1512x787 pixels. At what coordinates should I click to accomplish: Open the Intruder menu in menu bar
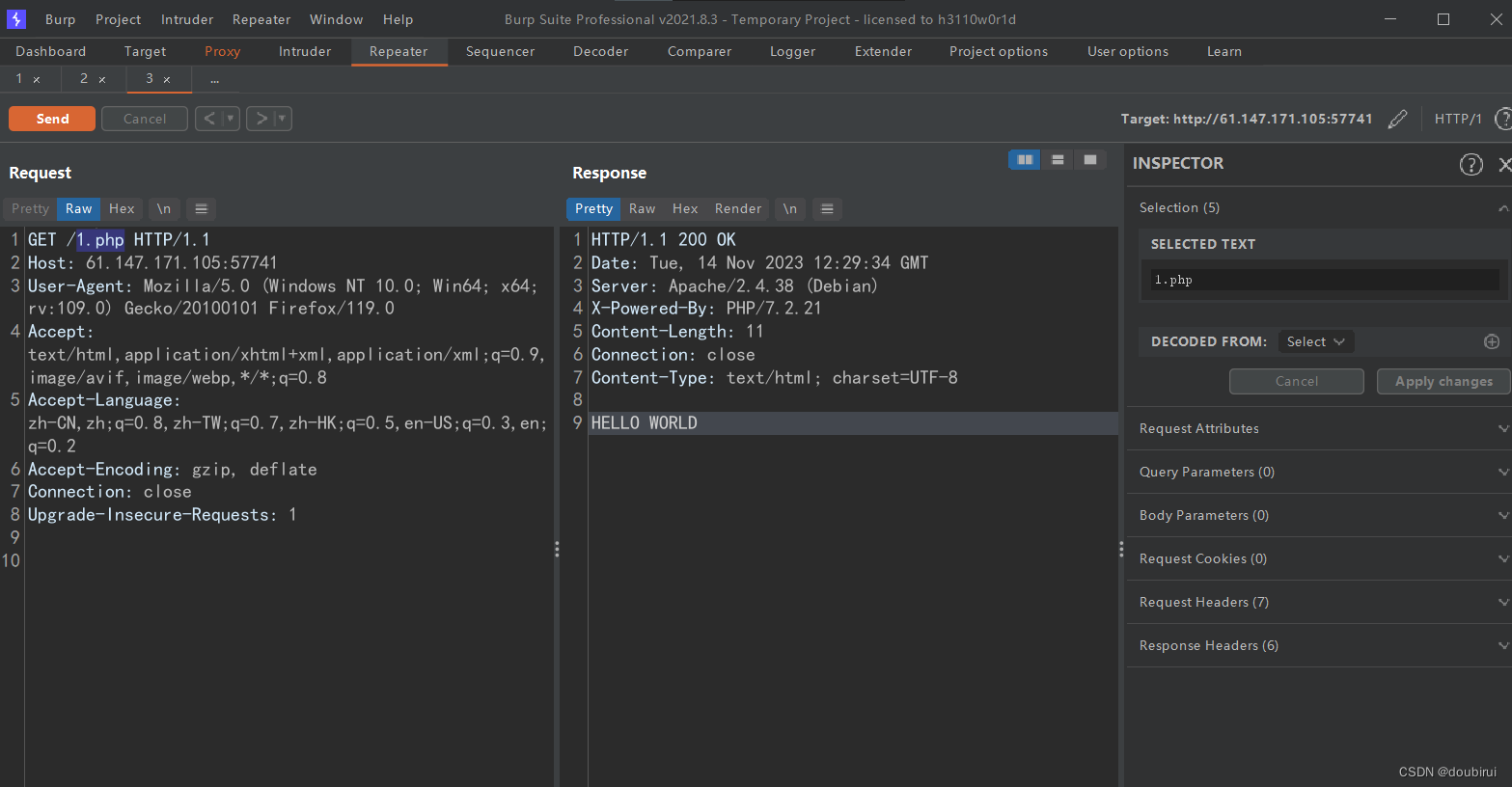[x=187, y=19]
